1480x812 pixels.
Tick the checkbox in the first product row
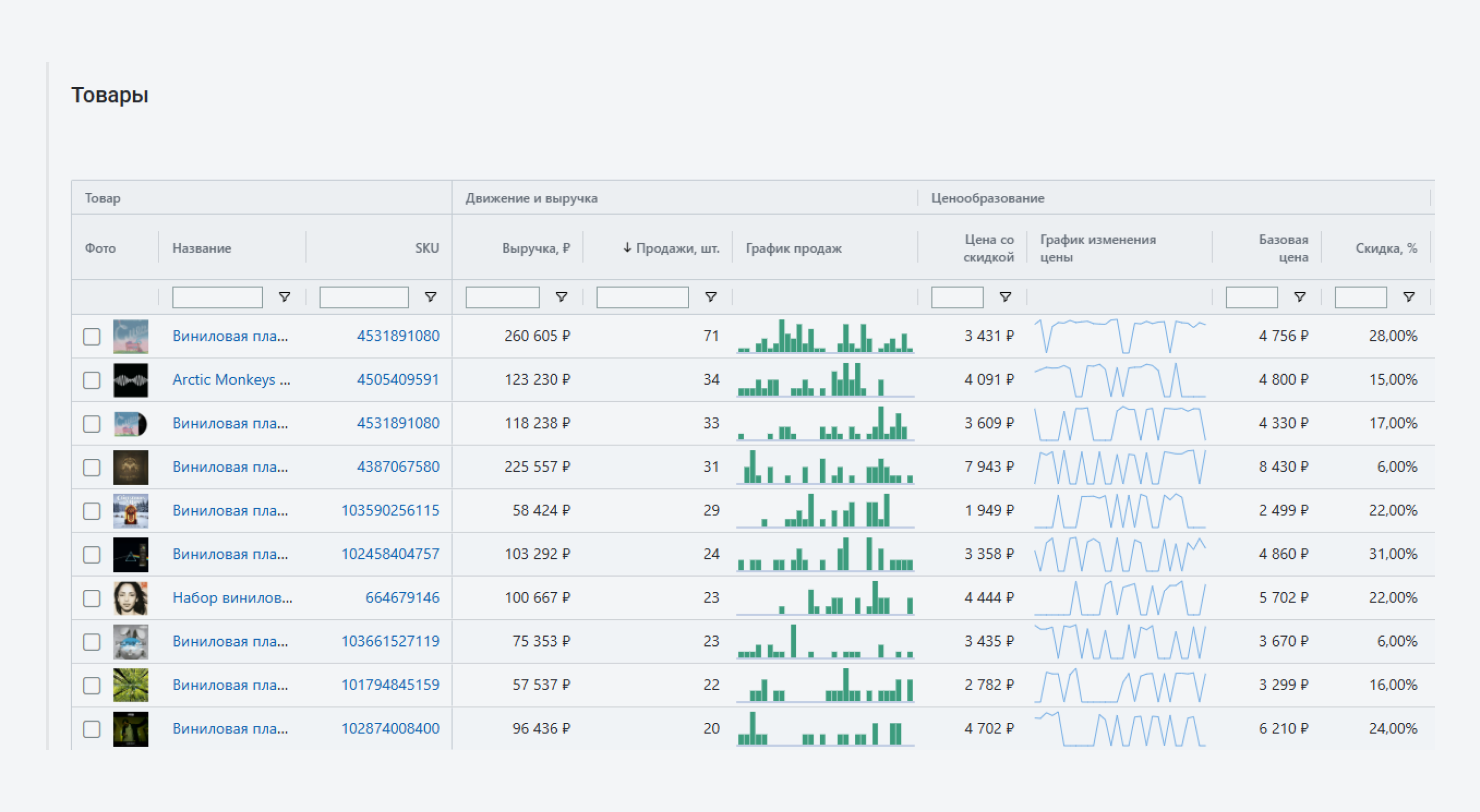[91, 337]
